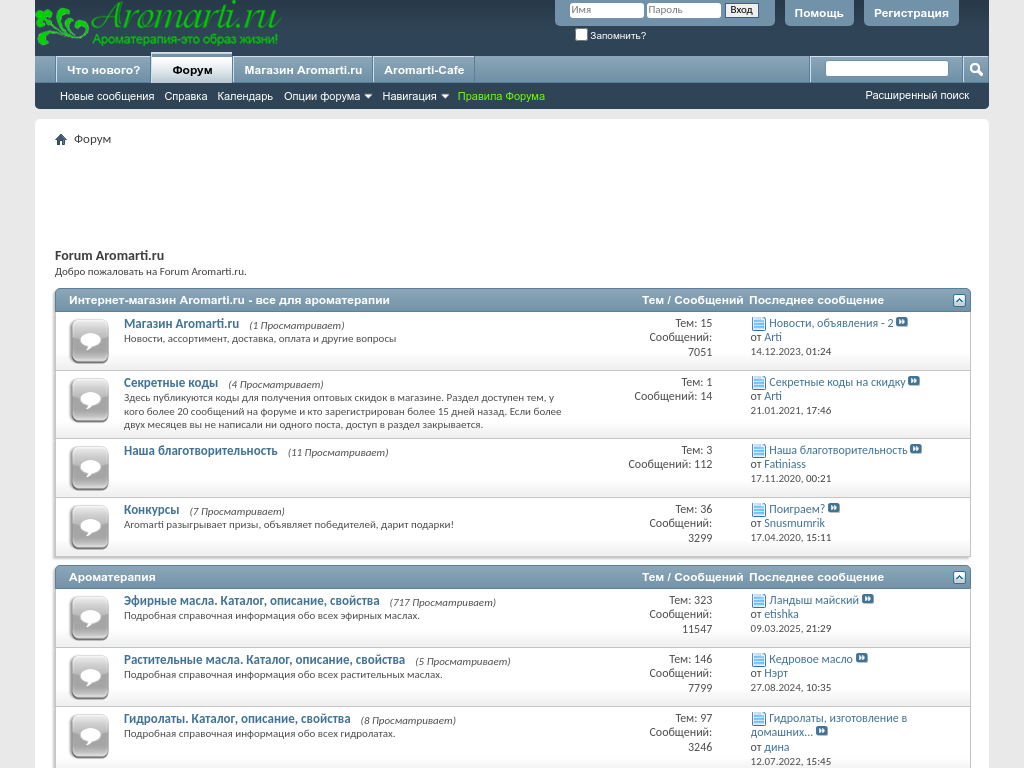
Task: Switch to the Что нового? tab
Action: tap(103, 70)
